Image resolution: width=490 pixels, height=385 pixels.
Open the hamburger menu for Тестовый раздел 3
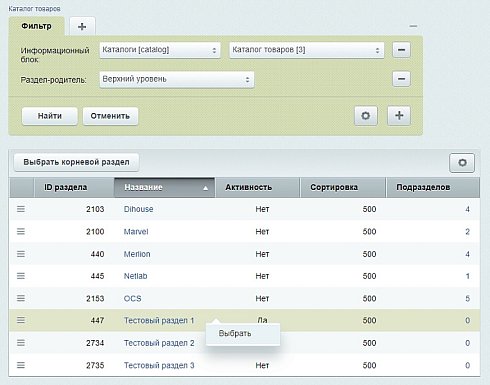coord(21,365)
